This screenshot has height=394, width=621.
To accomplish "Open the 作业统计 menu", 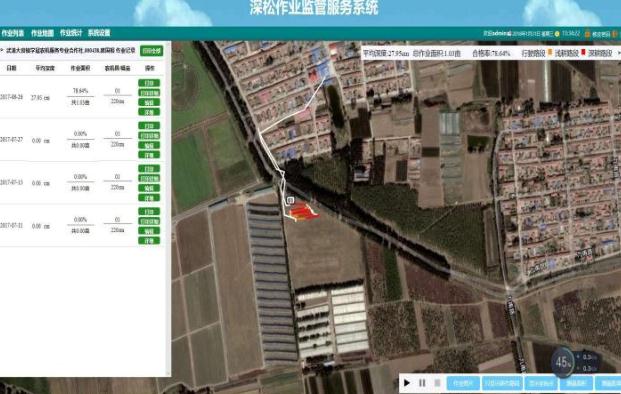I will click(71, 33).
